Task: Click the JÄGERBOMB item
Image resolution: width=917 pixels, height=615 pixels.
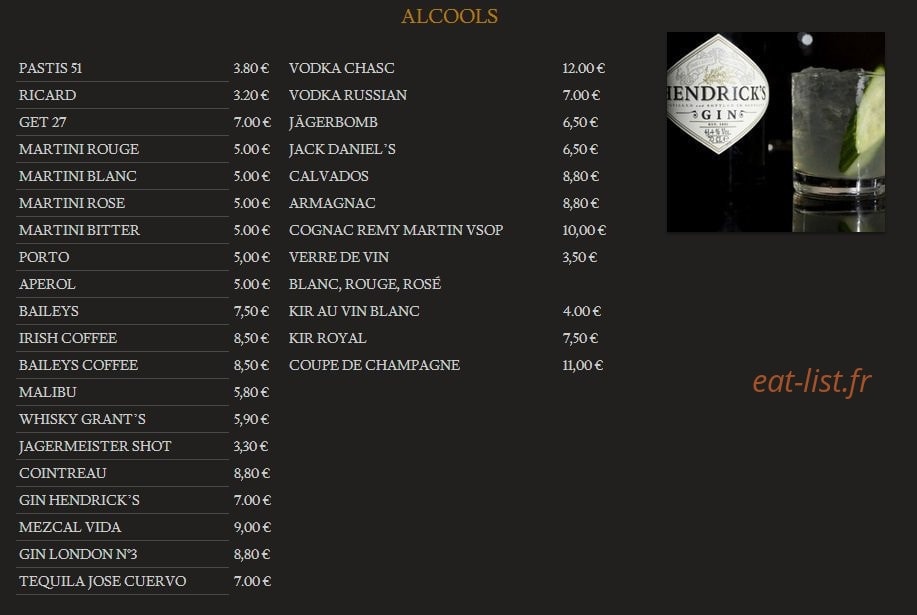Action: click(x=333, y=122)
